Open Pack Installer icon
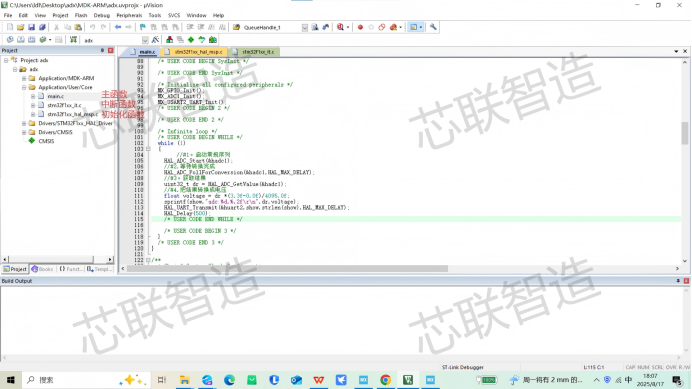 point(213,40)
